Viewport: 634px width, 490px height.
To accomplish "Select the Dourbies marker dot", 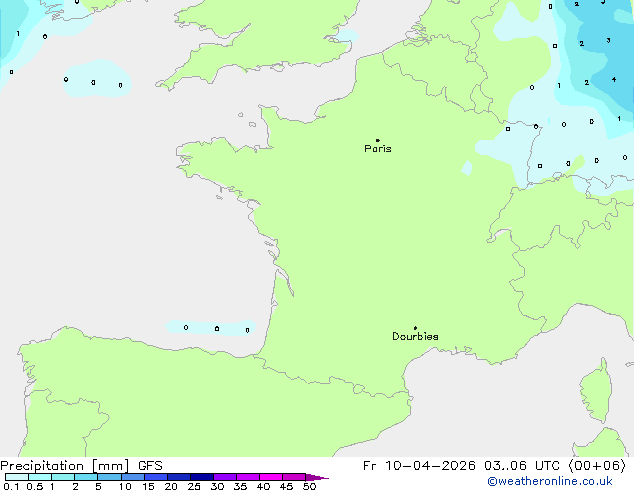I will (x=415, y=328).
